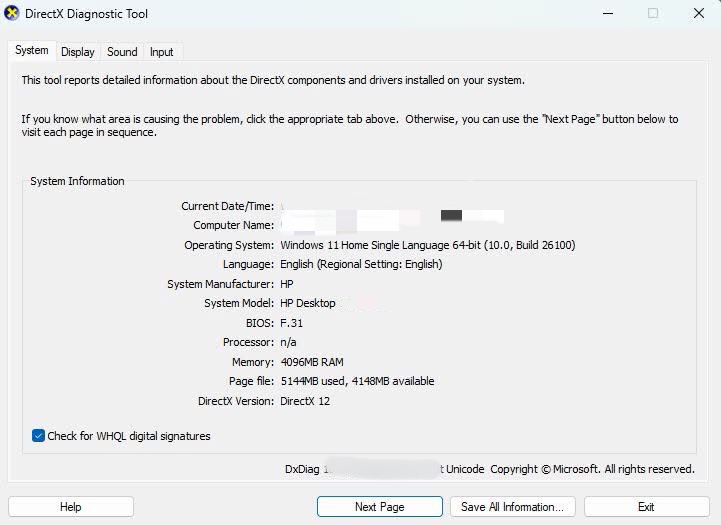Open the Input tab

161,52
